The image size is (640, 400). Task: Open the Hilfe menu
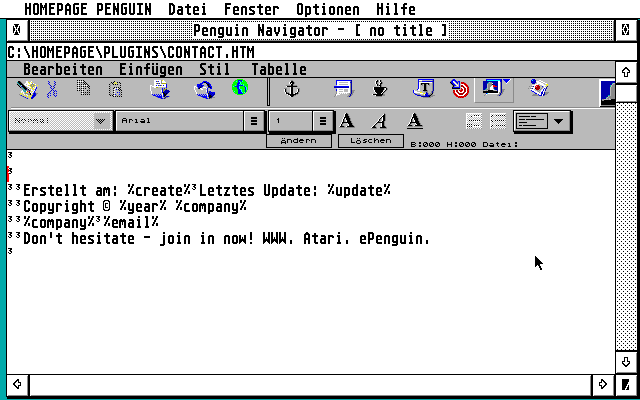396,9
